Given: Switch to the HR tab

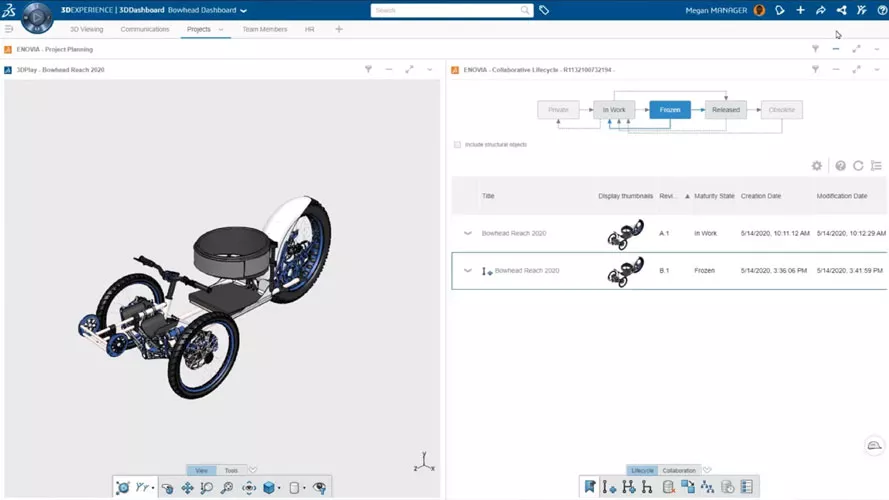Looking at the screenshot, I should coord(310,29).
